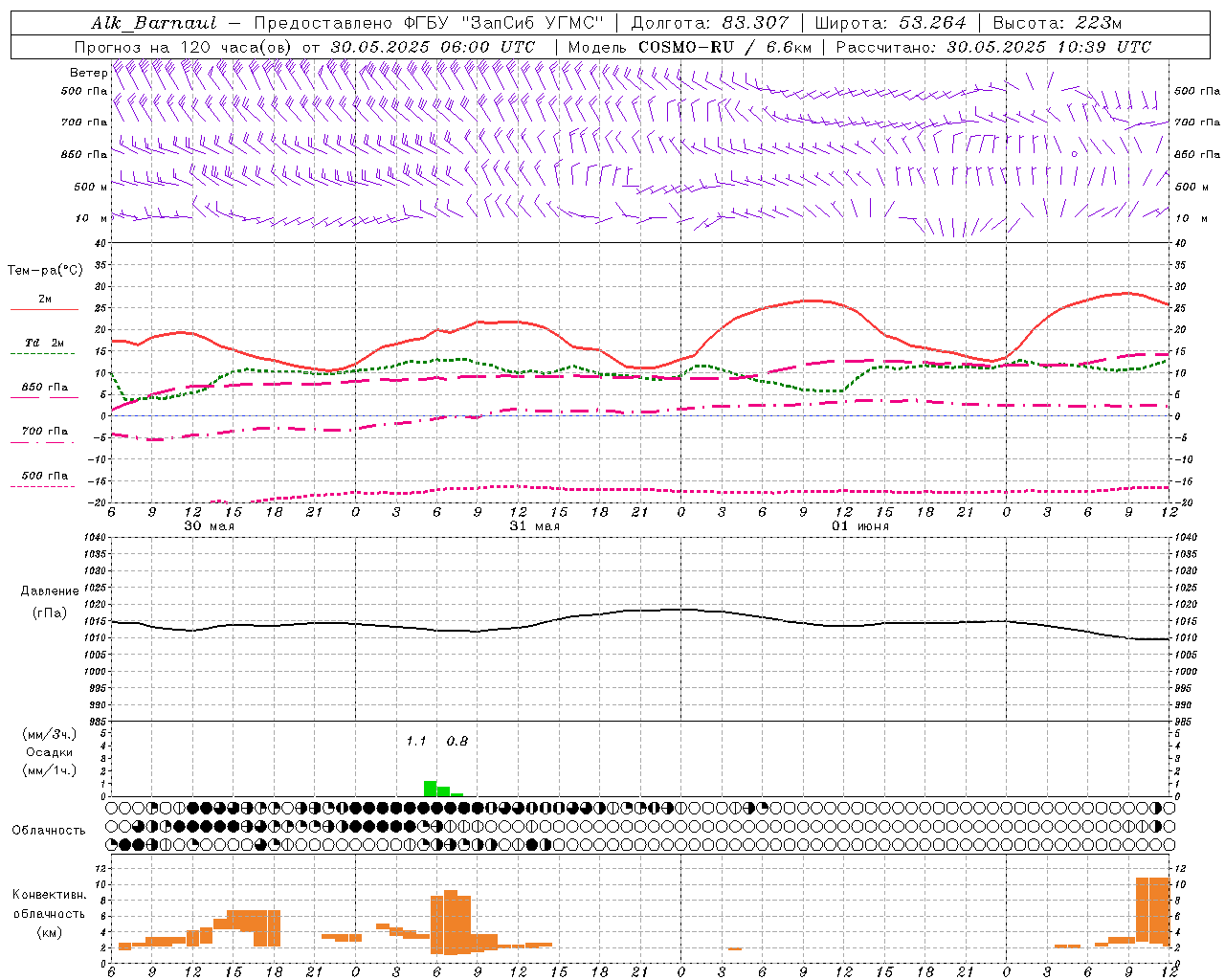This screenshot has width=1225, height=980.
Task: Click the 'Ветер' wind panel label
Action: (x=88, y=73)
